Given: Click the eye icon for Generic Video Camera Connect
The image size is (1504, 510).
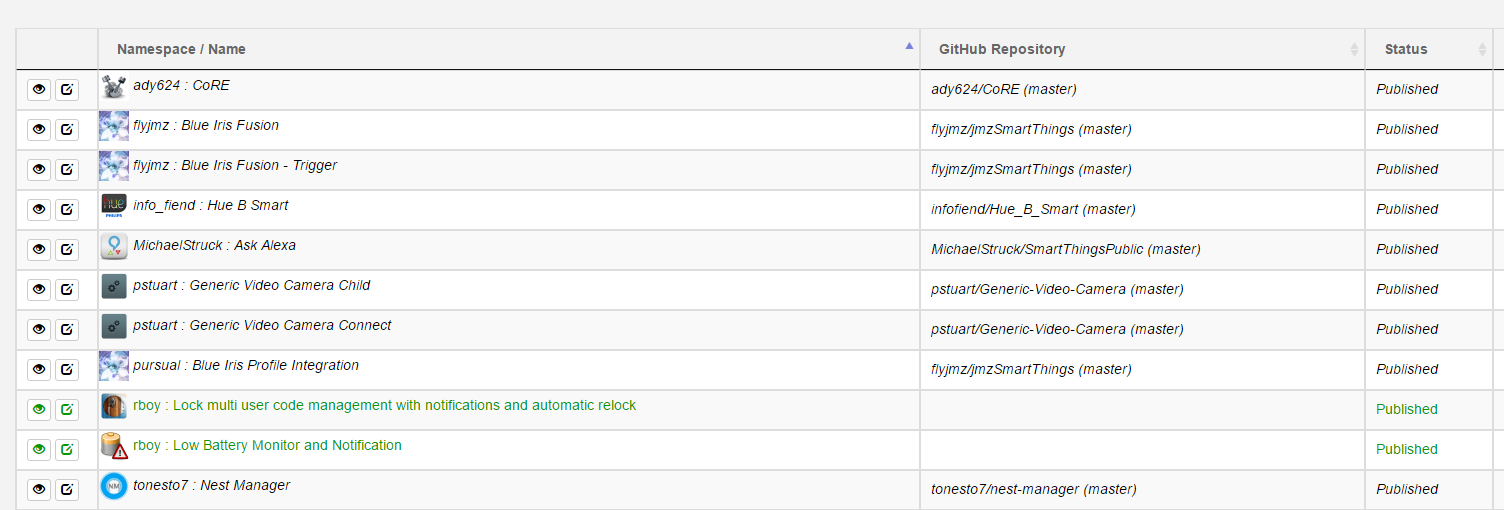Looking at the screenshot, I should tap(39, 329).
